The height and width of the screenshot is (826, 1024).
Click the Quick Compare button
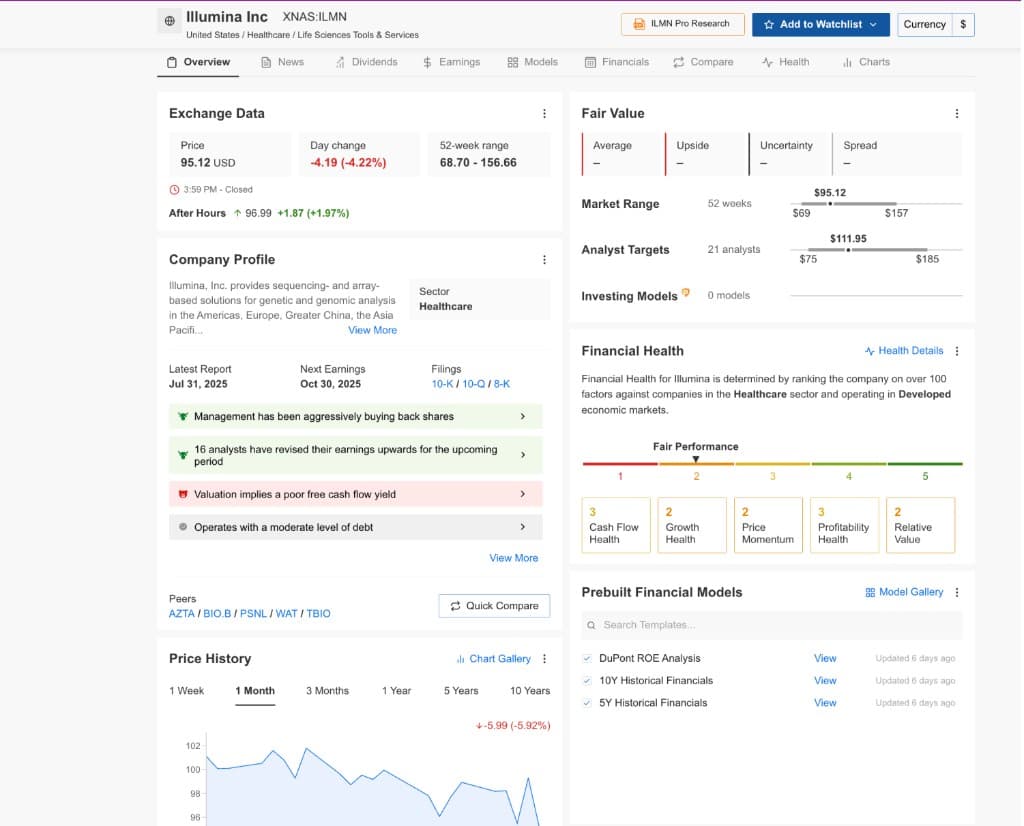pyautogui.click(x=494, y=606)
